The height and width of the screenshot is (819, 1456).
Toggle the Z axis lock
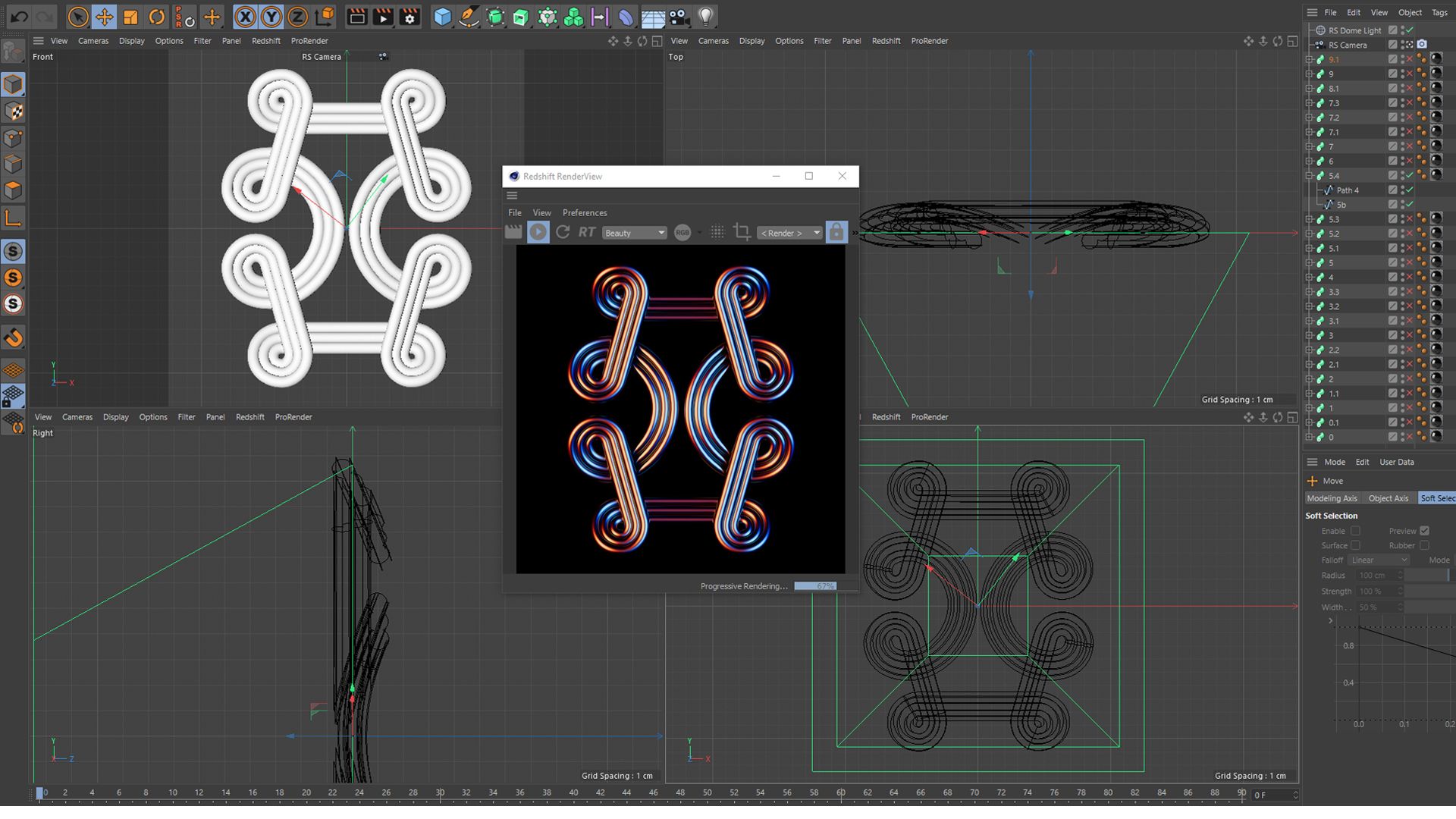(297, 16)
